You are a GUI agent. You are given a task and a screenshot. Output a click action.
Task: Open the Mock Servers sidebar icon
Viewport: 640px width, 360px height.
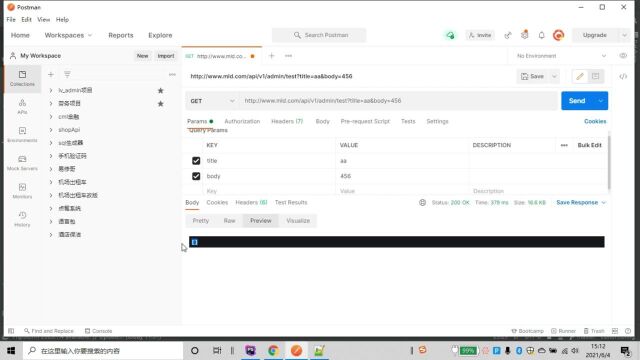click(22, 162)
